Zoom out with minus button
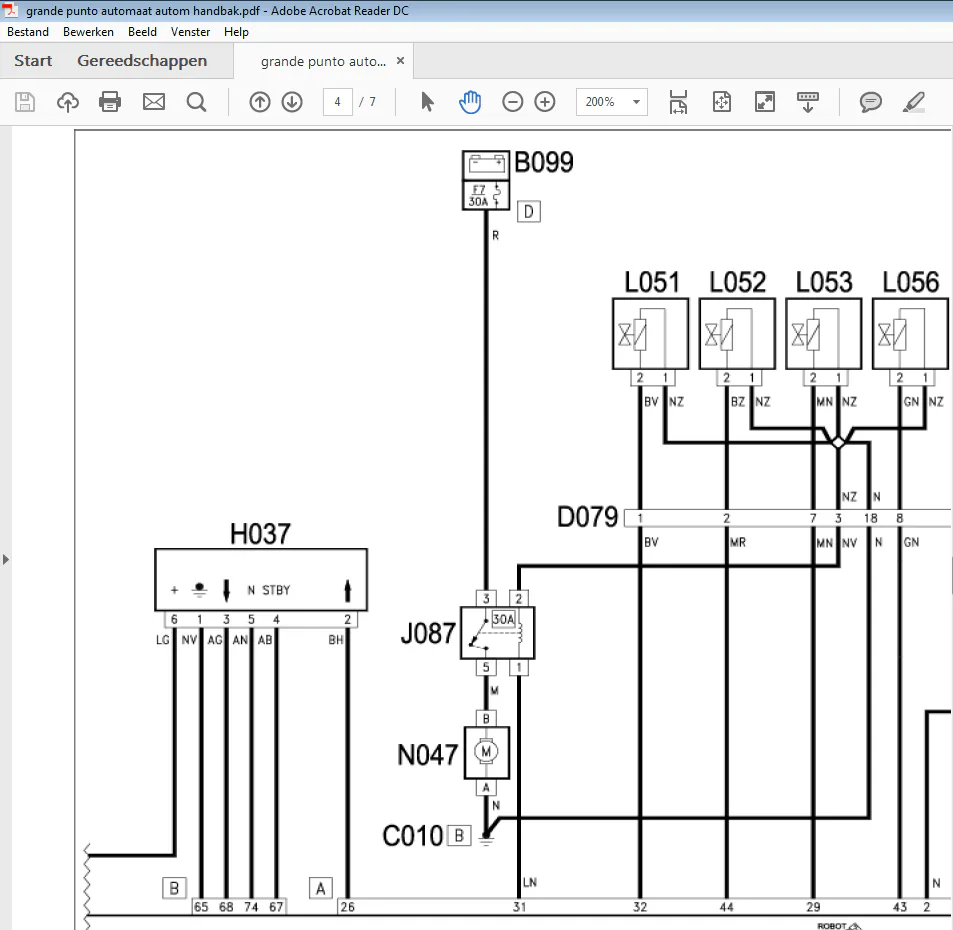 click(513, 102)
